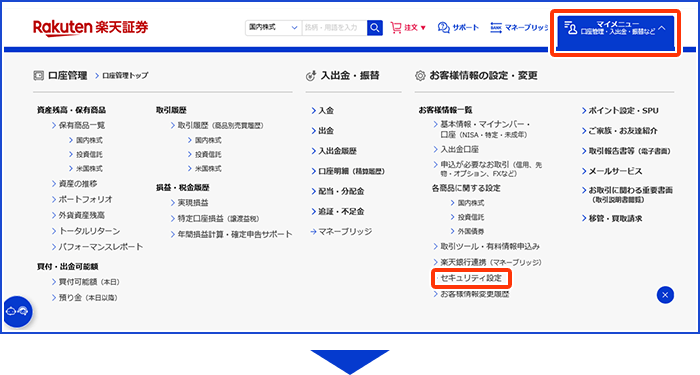Open 実現損益
Screen dimensions: 700x375
190,203
